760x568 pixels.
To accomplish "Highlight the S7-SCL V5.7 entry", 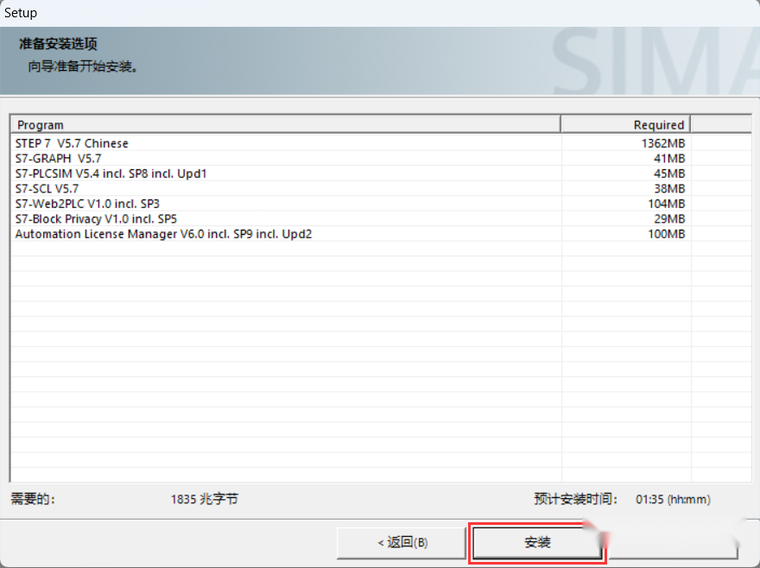I will [47, 188].
